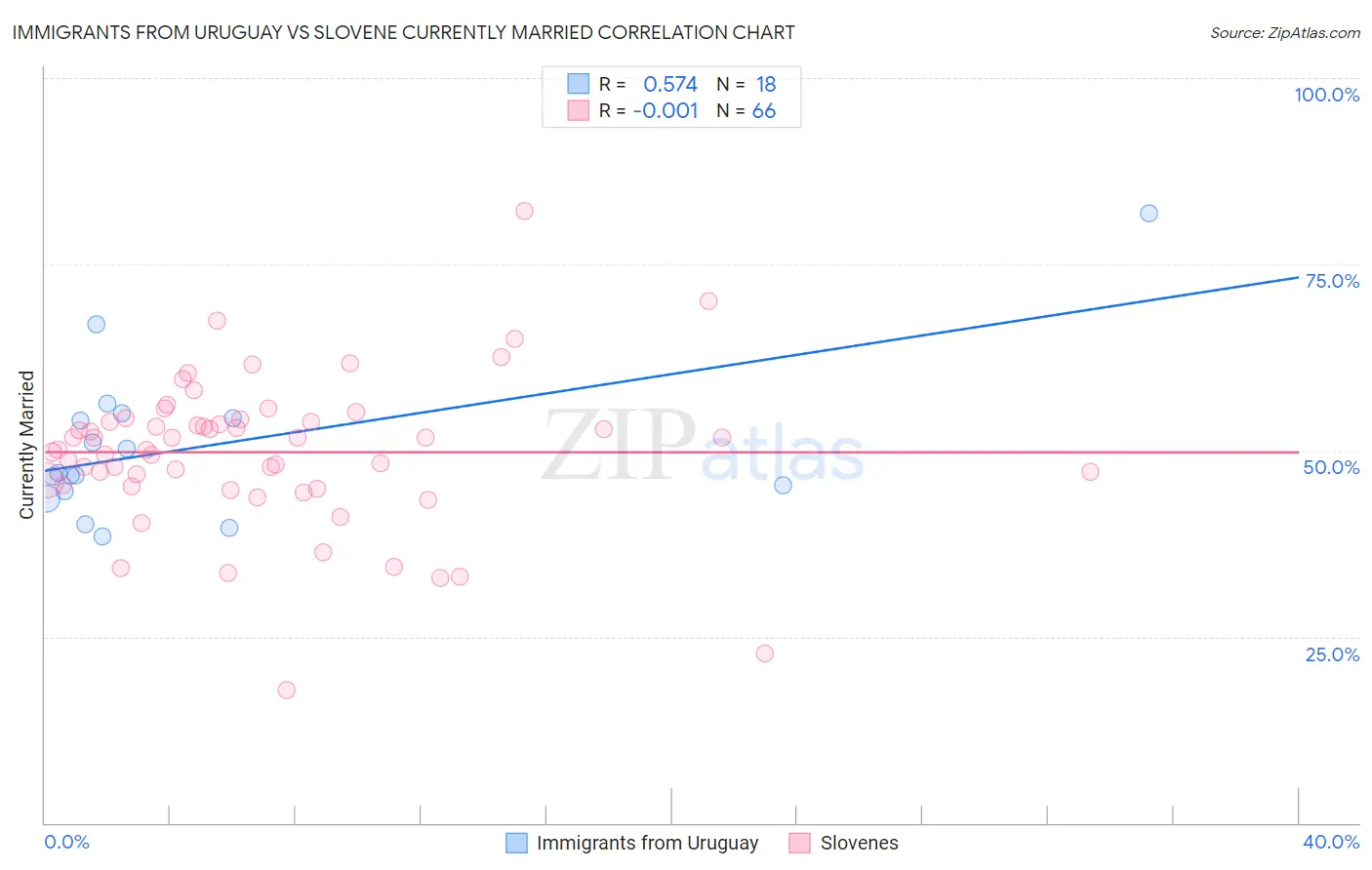Viewport: 1372px width, 870px height.
Task: Select the Slovenes legend label
Action: click(x=860, y=843)
